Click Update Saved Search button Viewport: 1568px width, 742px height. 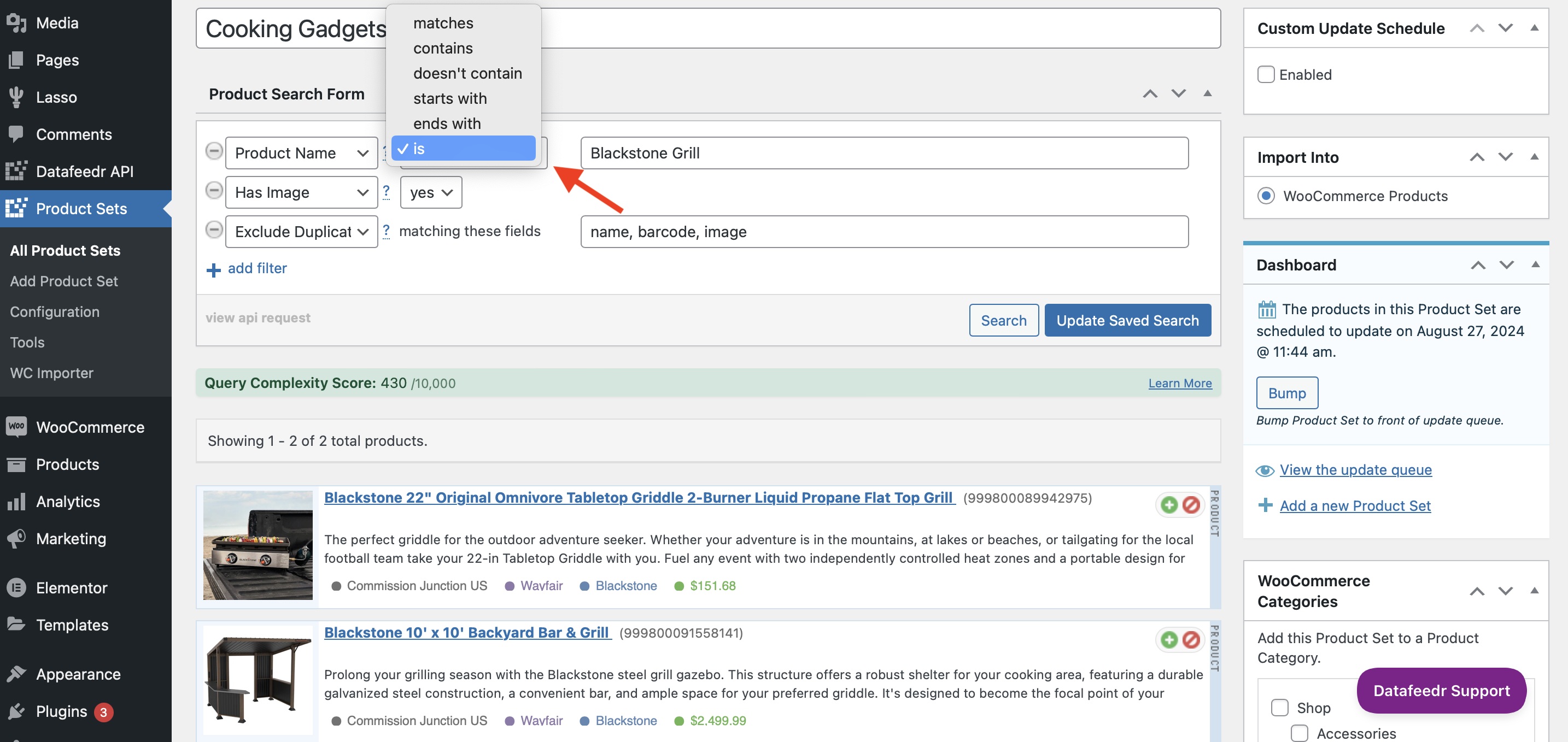coord(1127,321)
